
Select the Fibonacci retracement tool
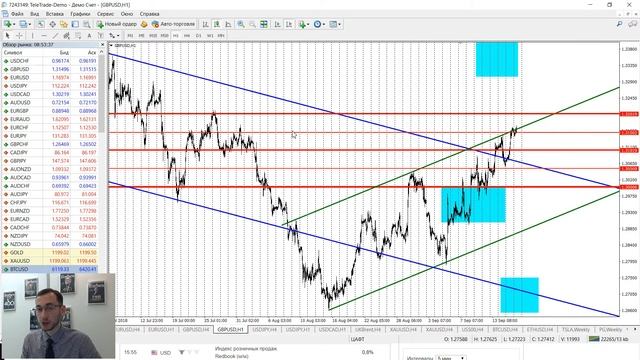[x=78, y=36]
